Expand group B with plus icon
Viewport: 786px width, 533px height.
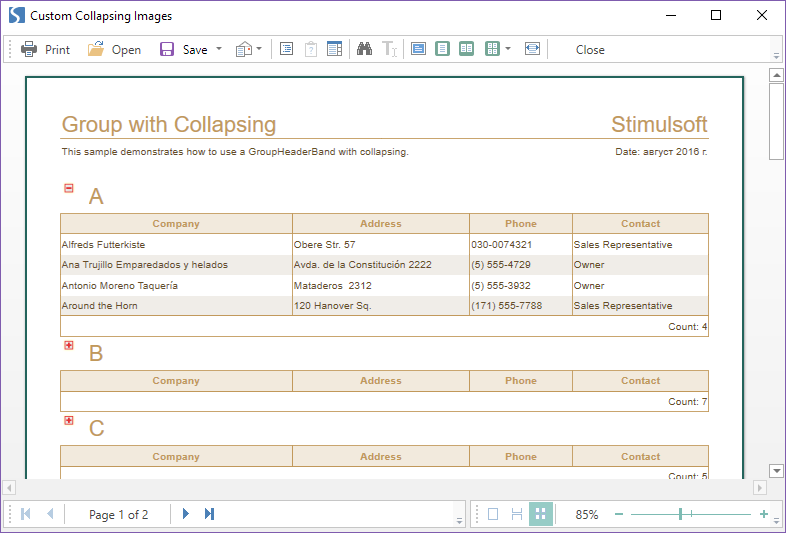tap(69, 345)
